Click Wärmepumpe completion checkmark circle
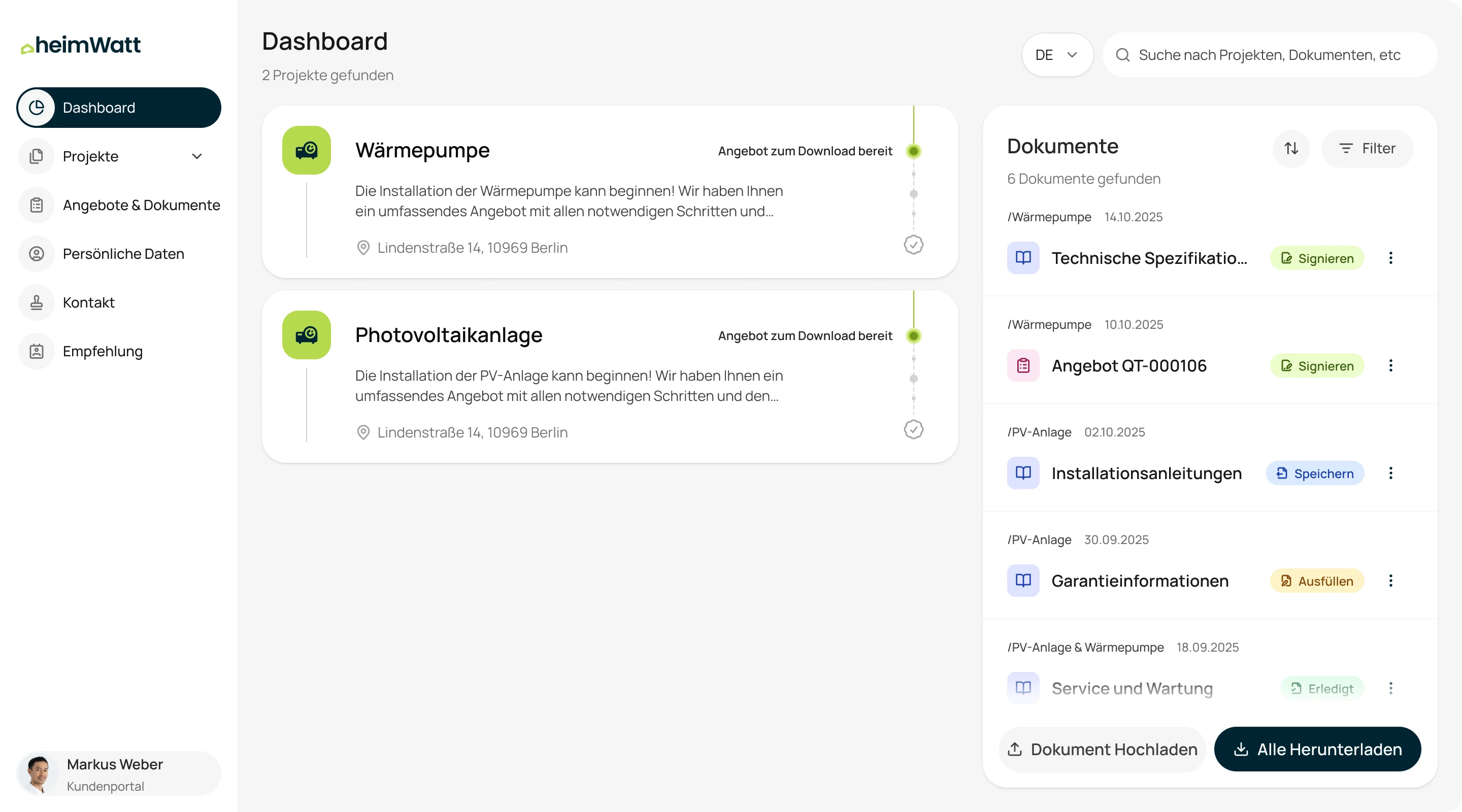This screenshot has height=812, width=1462. tap(914, 245)
